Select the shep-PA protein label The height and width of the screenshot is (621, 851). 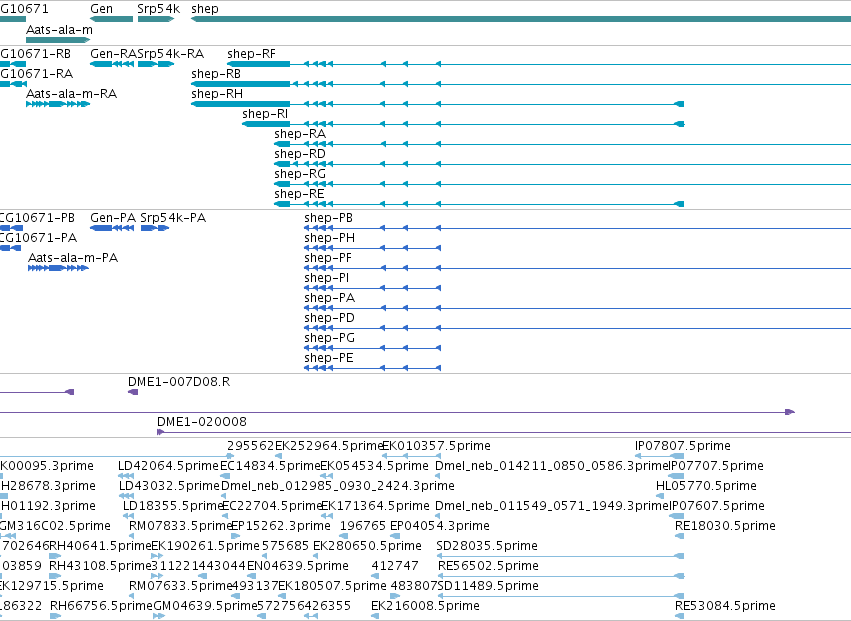pos(329,299)
